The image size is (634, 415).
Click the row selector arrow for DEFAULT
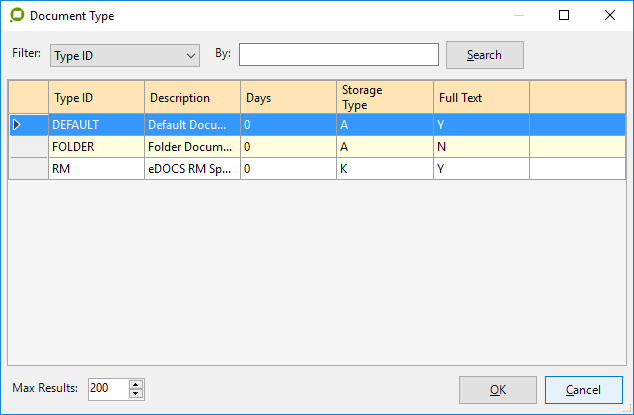coord(28,125)
